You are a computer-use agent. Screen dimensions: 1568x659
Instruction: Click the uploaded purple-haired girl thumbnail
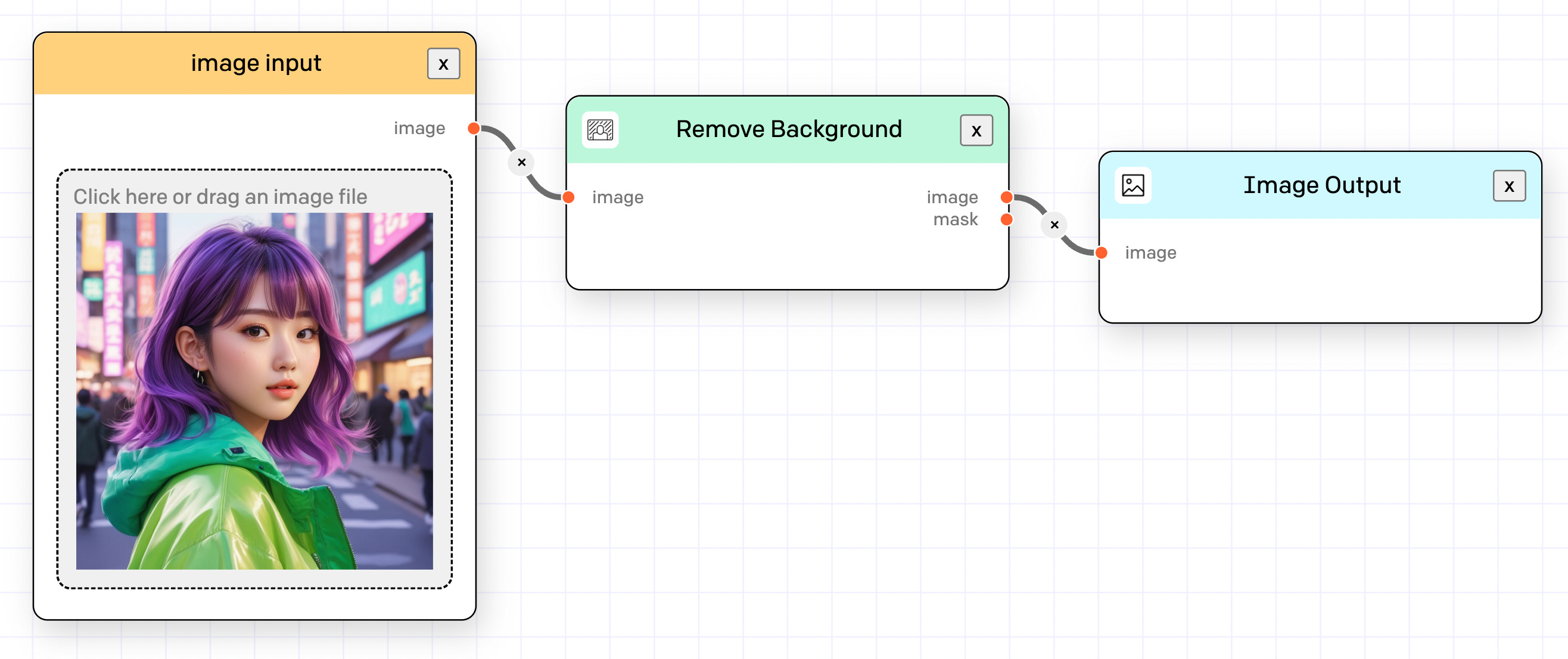point(254,391)
